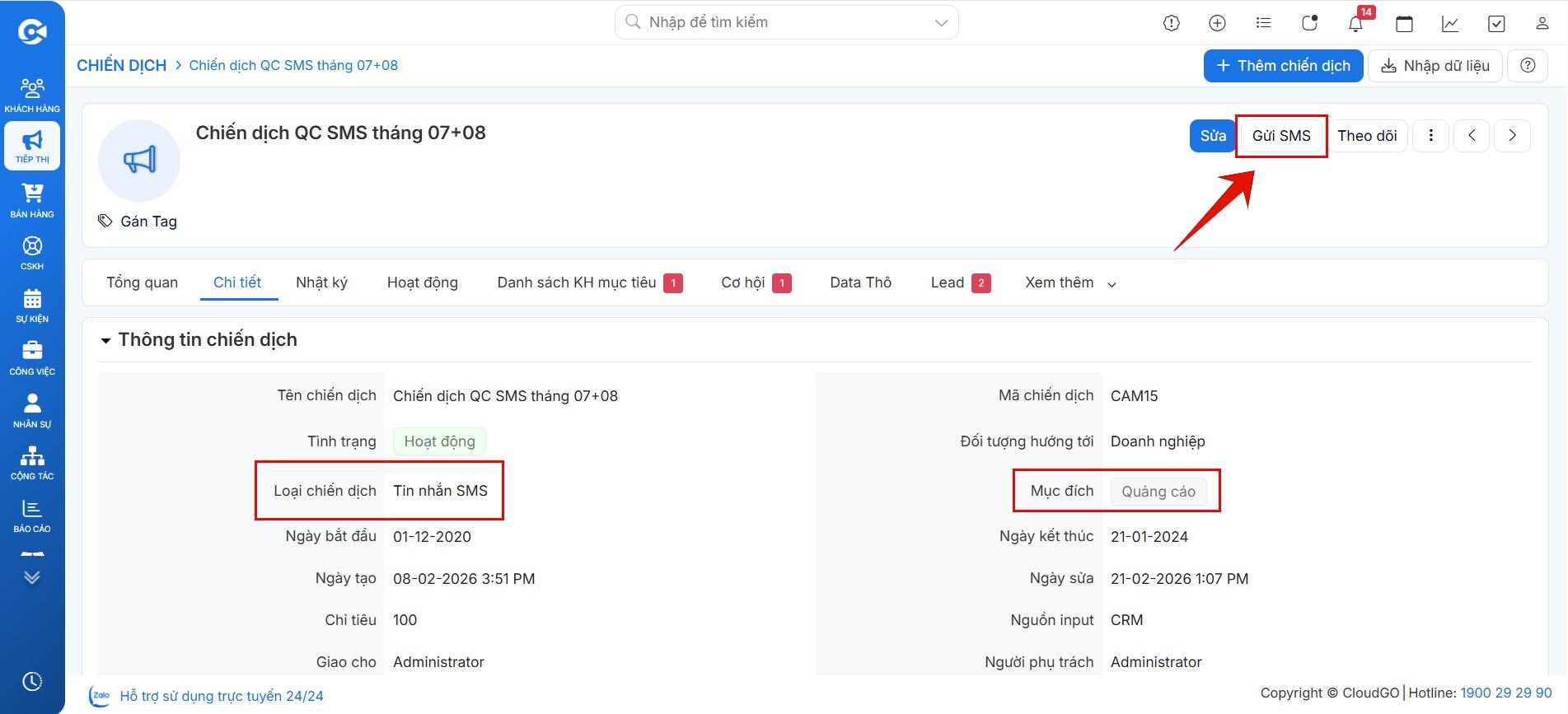The width and height of the screenshot is (1568, 714).
Task: Expand the search box dropdown chevron
Action: [941, 23]
